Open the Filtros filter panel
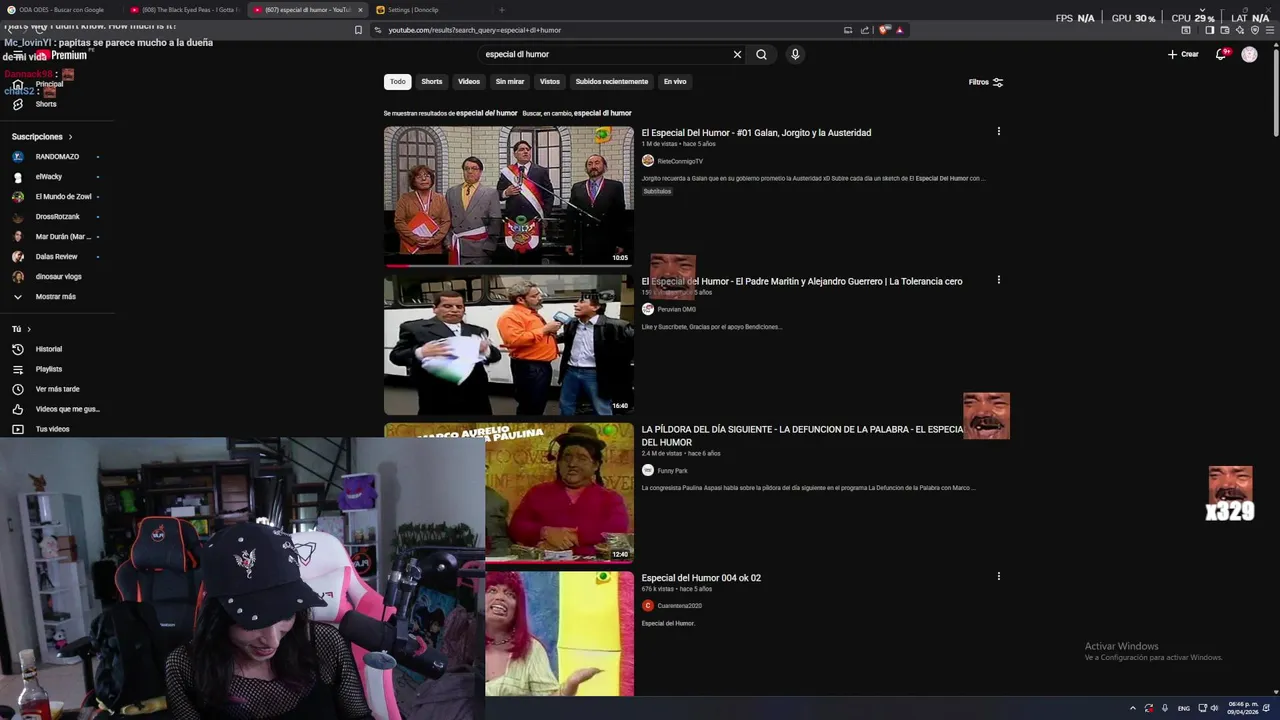1280x720 pixels. coord(986,82)
